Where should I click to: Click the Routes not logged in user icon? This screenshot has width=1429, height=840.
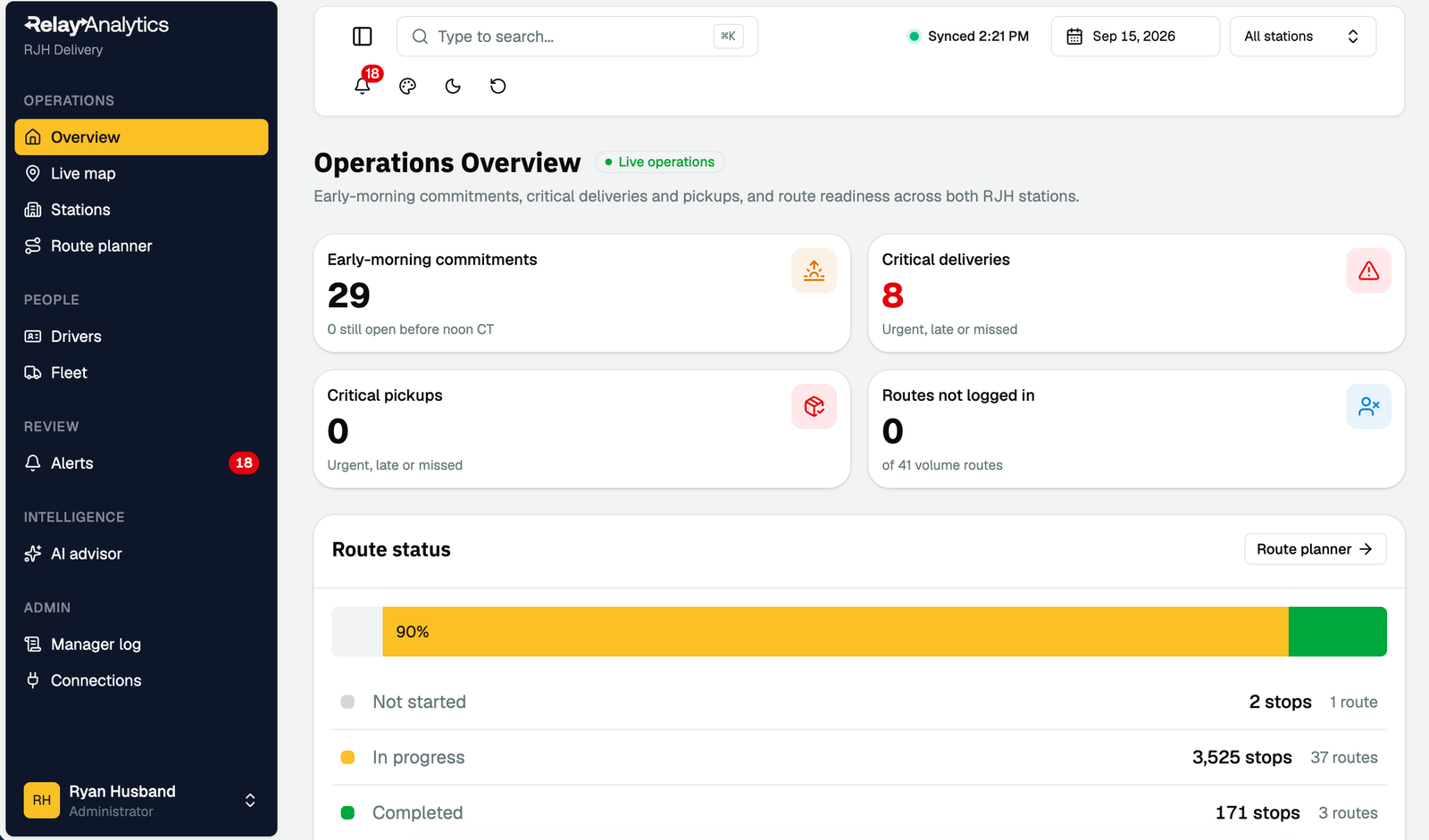point(1368,406)
